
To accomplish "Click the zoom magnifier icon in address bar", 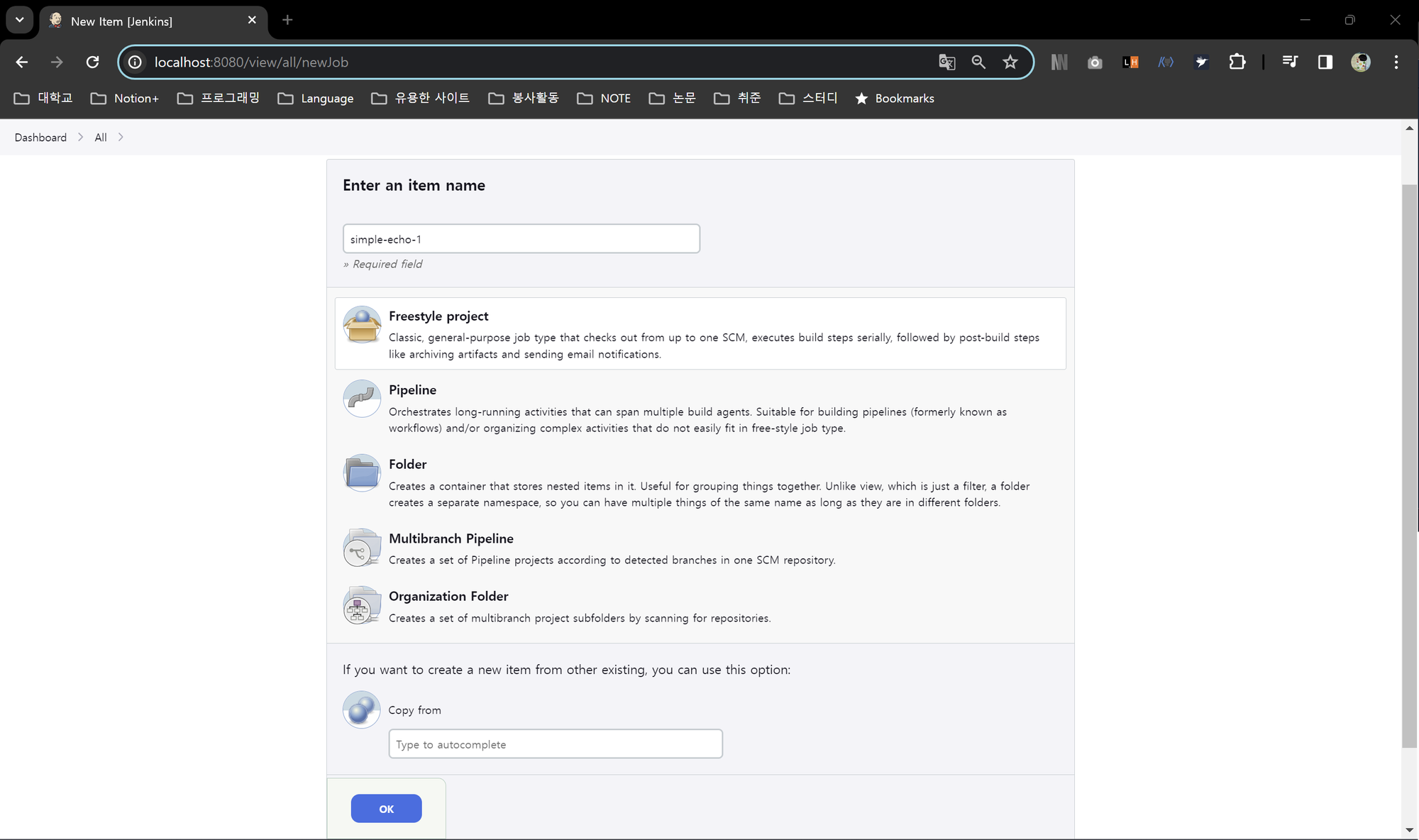I will (978, 62).
